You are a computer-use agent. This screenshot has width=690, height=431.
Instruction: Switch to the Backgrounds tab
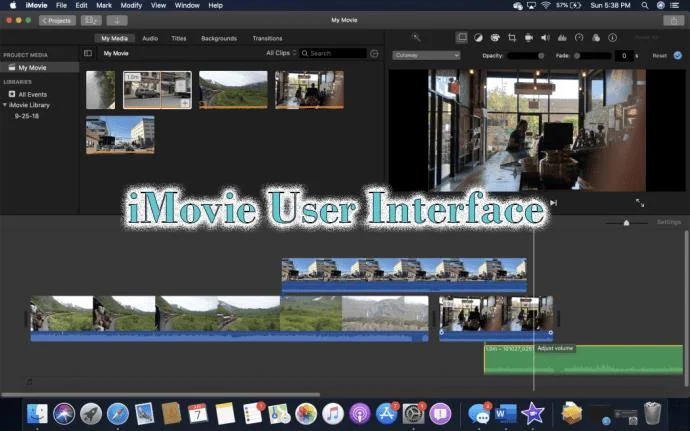point(219,38)
